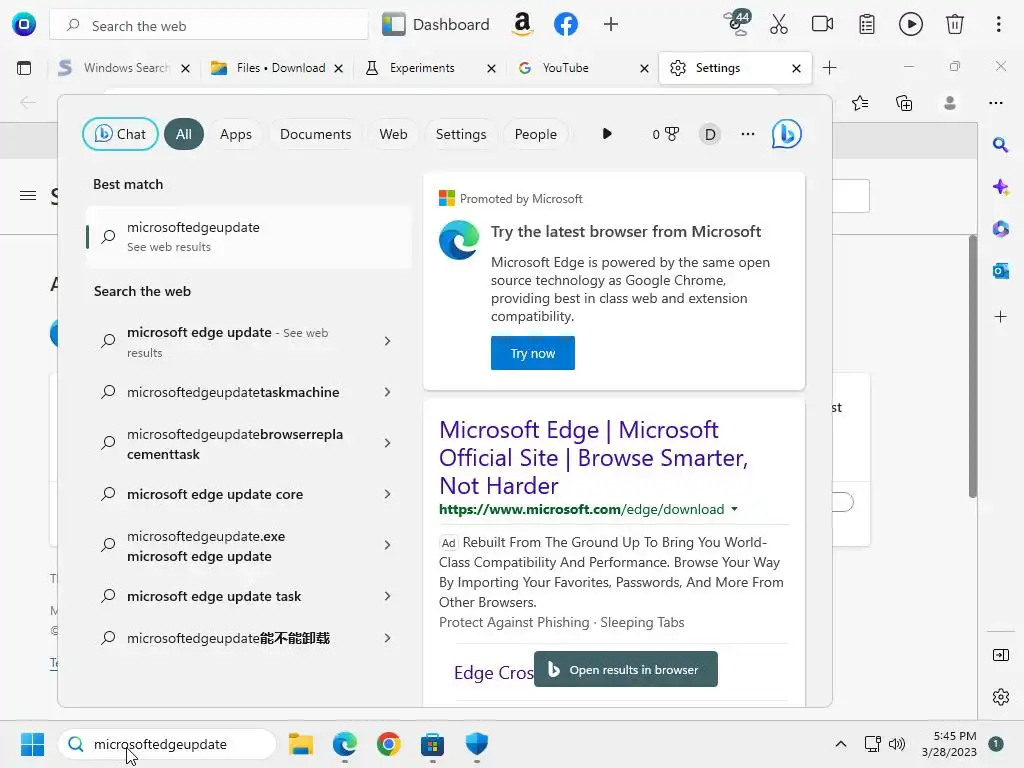Click the circular play button icon in top bar
The width and height of the screenshot is (1024, 768).
pos(910,24)
